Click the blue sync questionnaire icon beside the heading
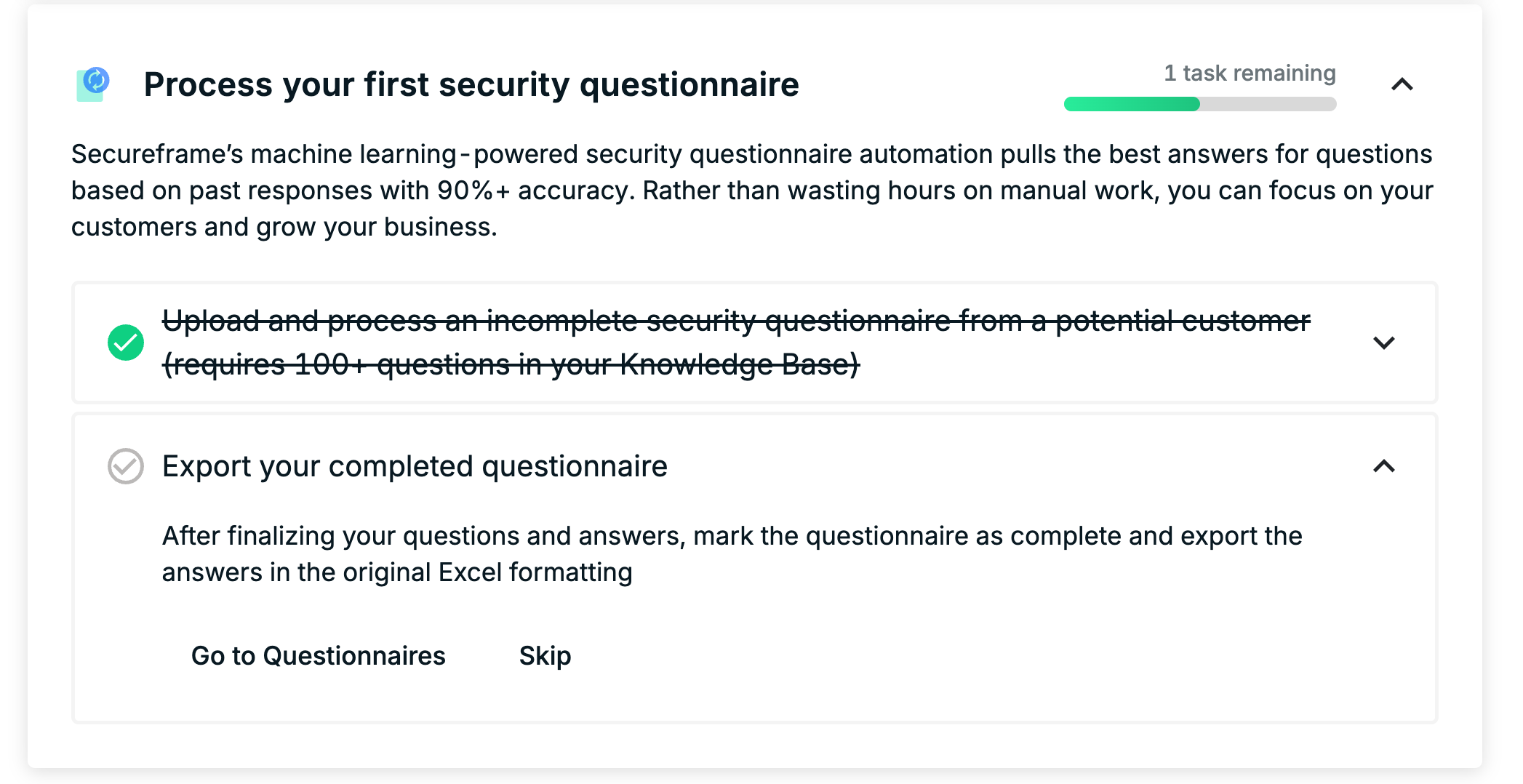The width and height of the screenshot is (1523, 784). [x=93, y=84]
